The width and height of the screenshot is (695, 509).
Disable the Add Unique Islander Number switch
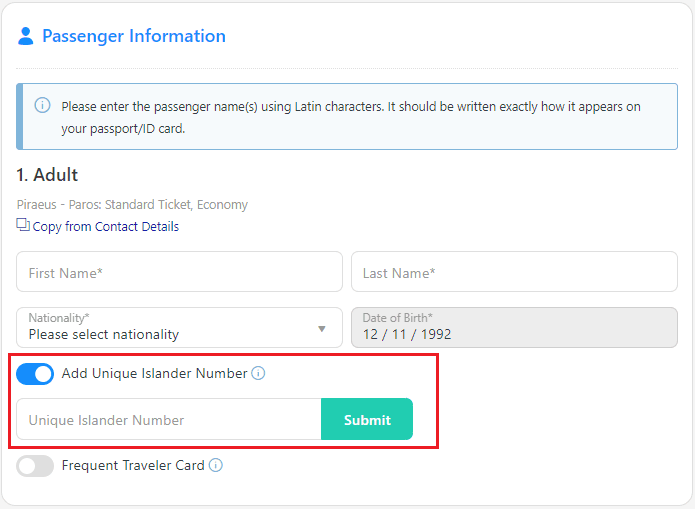coord(35,374)
